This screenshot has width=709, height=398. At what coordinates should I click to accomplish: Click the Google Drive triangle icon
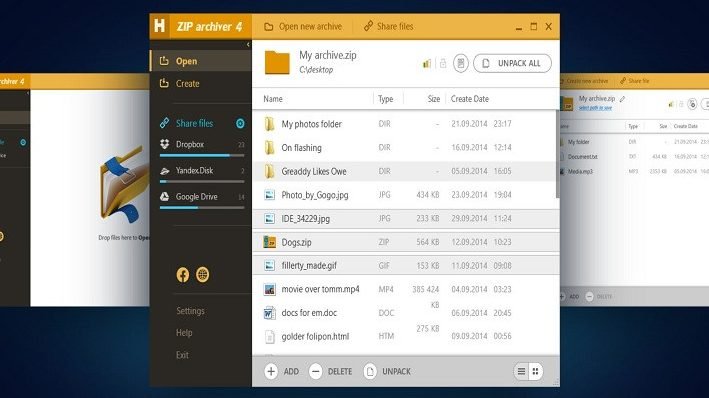point(165,196)
